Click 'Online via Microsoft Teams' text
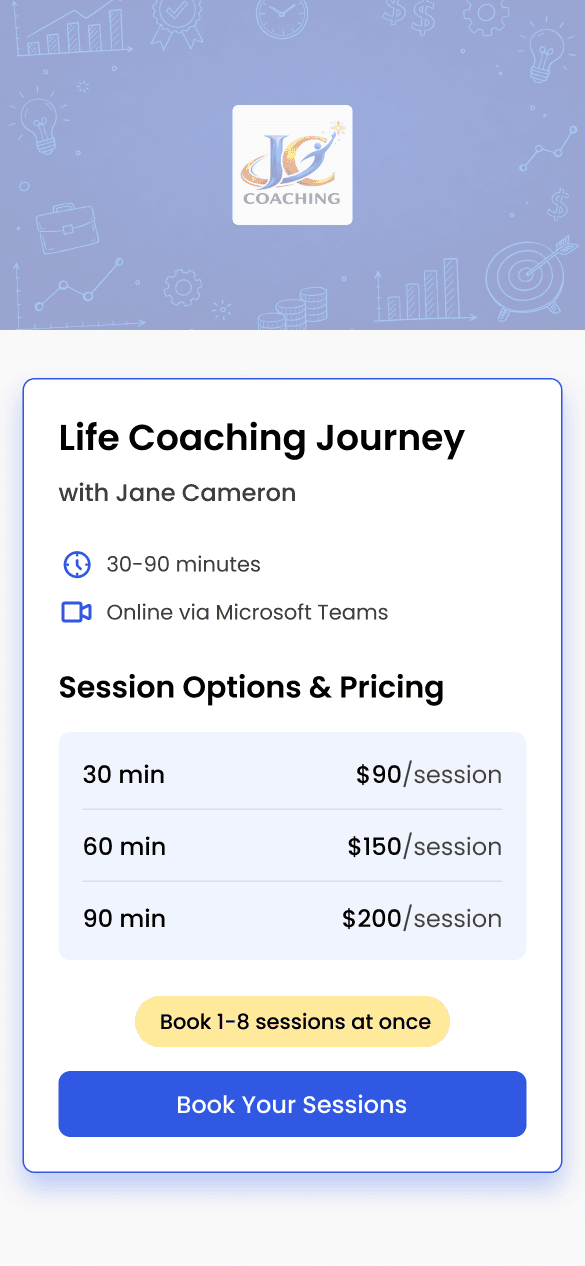The width and height of the screenshot is (585, 1266). pyautogui.click(x=248, y=612)
